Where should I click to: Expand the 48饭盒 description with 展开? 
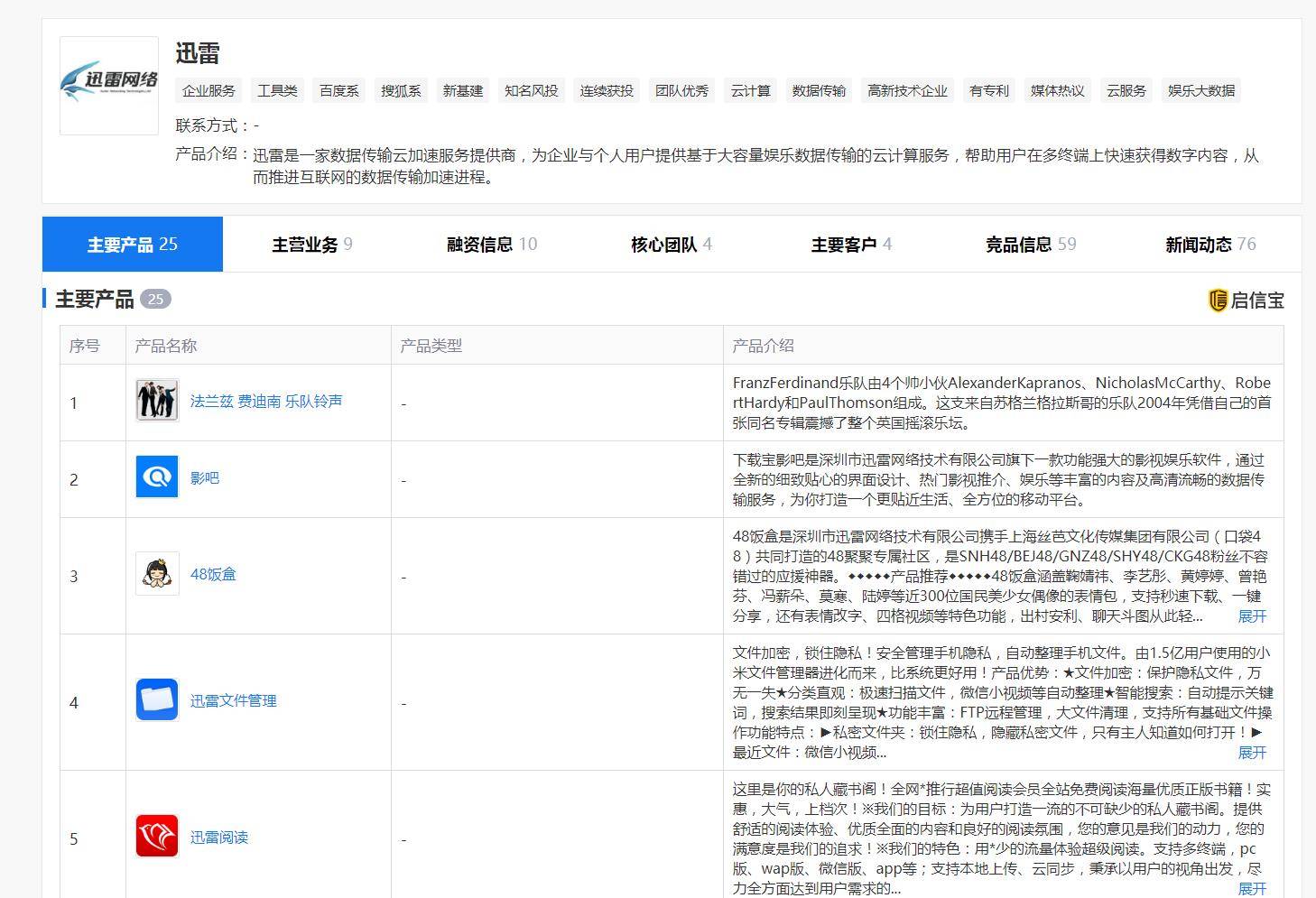pos(1252,616)
